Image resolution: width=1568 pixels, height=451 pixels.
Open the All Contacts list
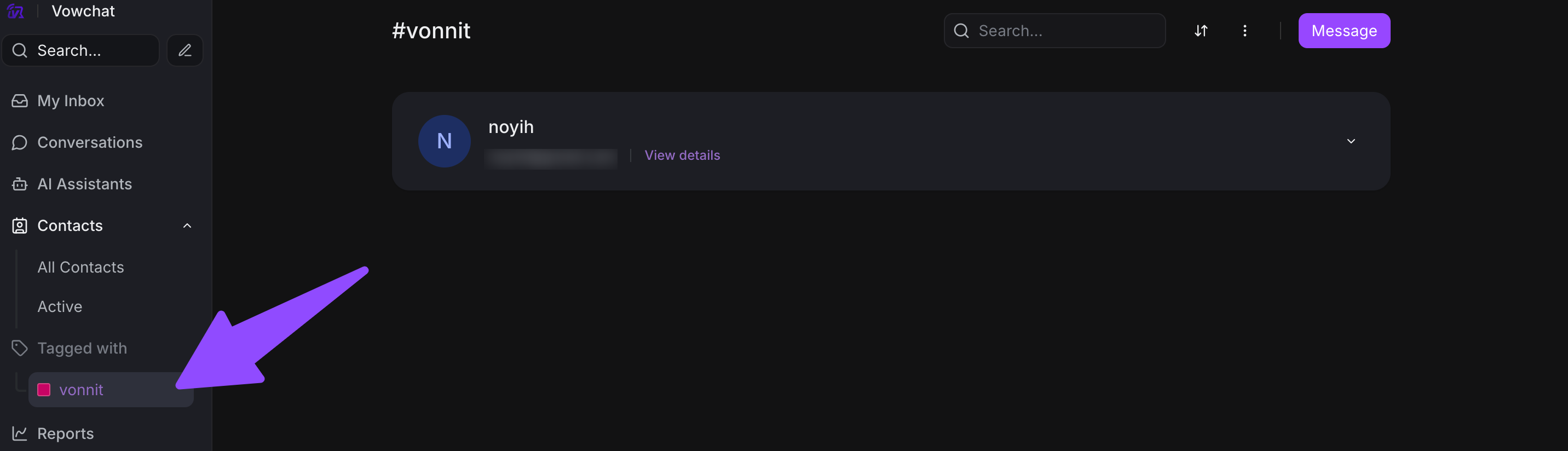80,267
